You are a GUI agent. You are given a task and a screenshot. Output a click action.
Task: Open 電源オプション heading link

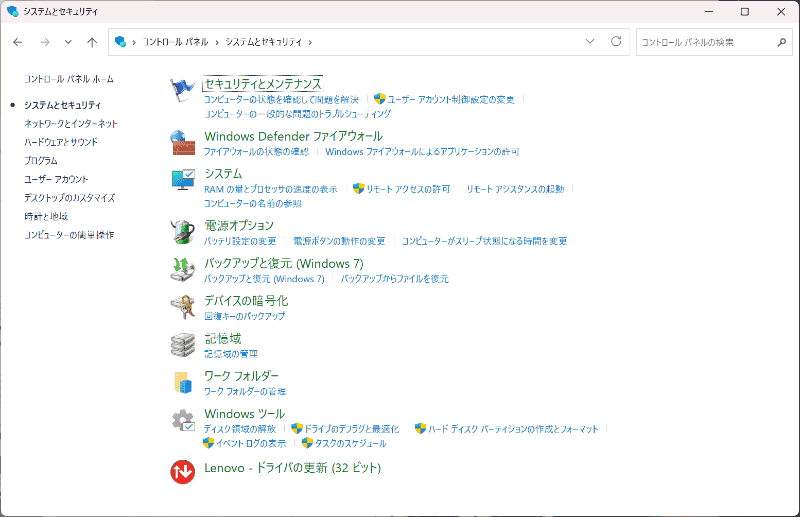coord(239,226)
